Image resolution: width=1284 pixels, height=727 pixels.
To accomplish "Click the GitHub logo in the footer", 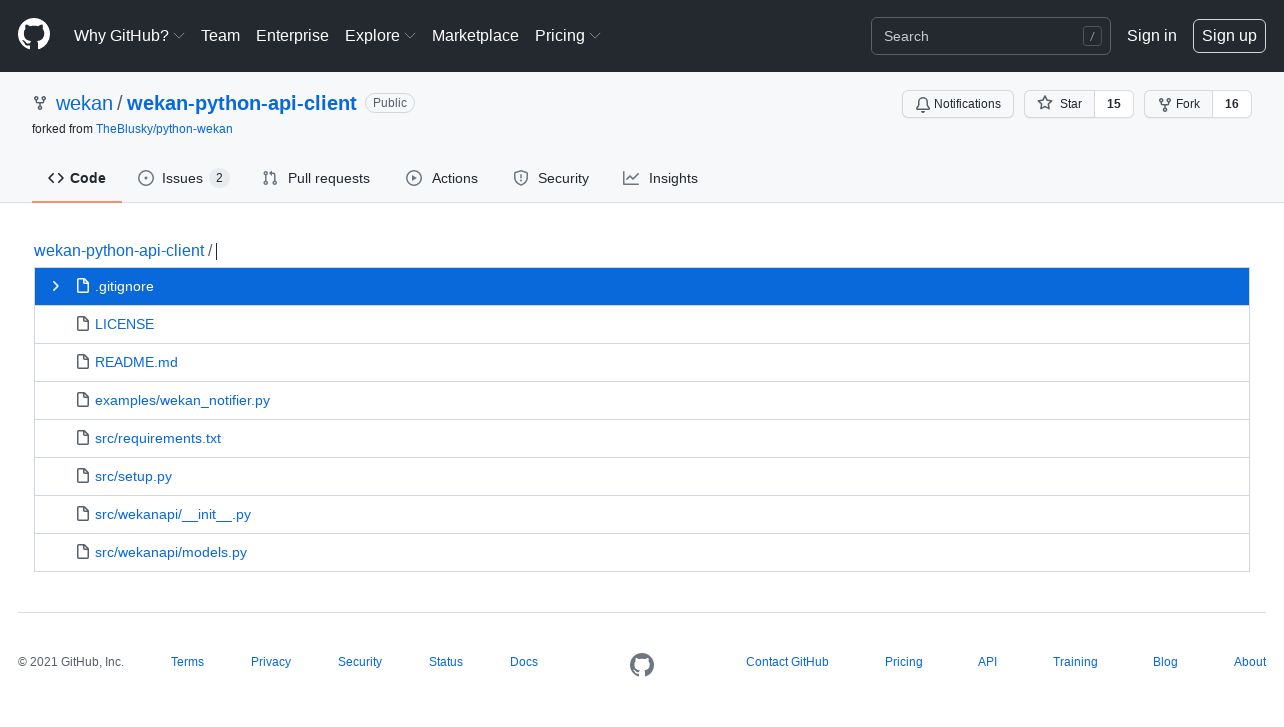I will point(642,665).
